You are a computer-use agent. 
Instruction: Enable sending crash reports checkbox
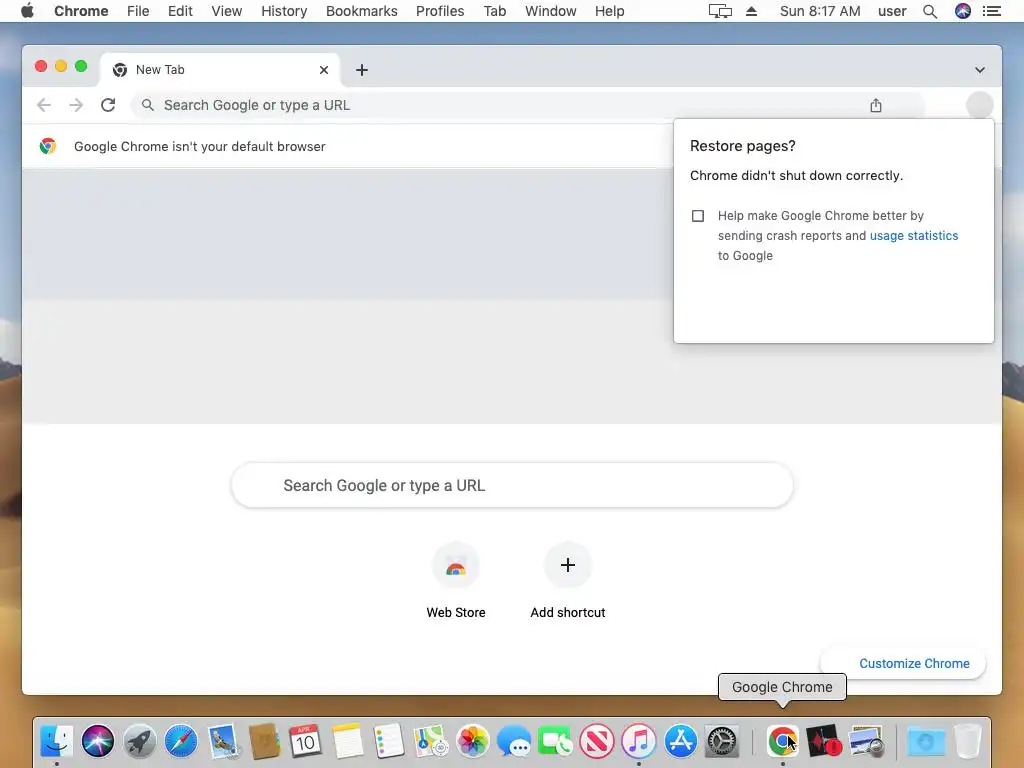pyautogui.click(x=697, y=216)
